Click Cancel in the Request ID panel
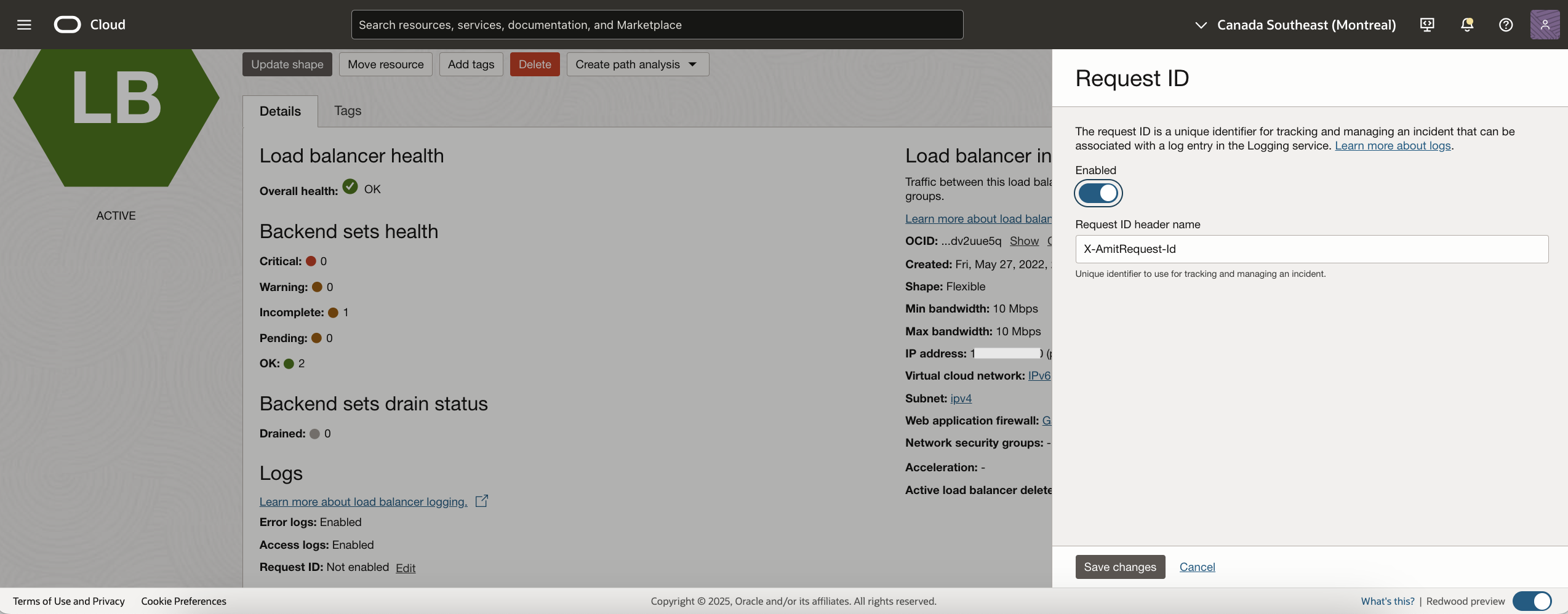 point(1196,567)
